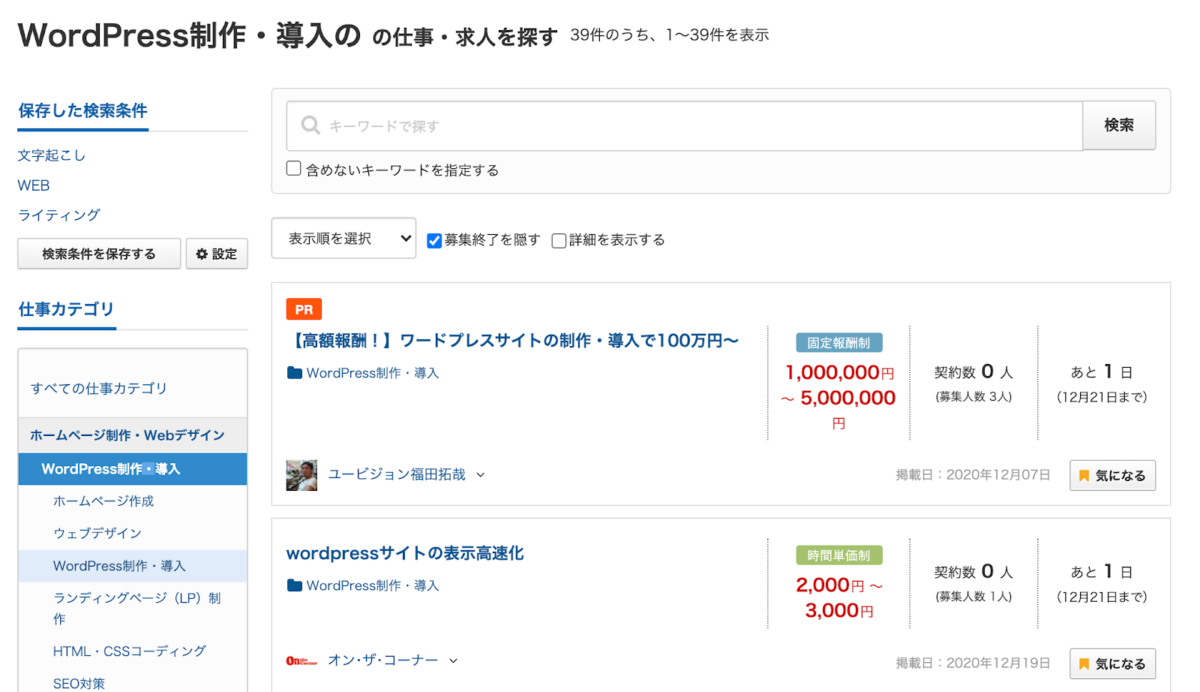Open the gear 設定 button
This screenshot has height=692, width=1200.
[216, 254]
